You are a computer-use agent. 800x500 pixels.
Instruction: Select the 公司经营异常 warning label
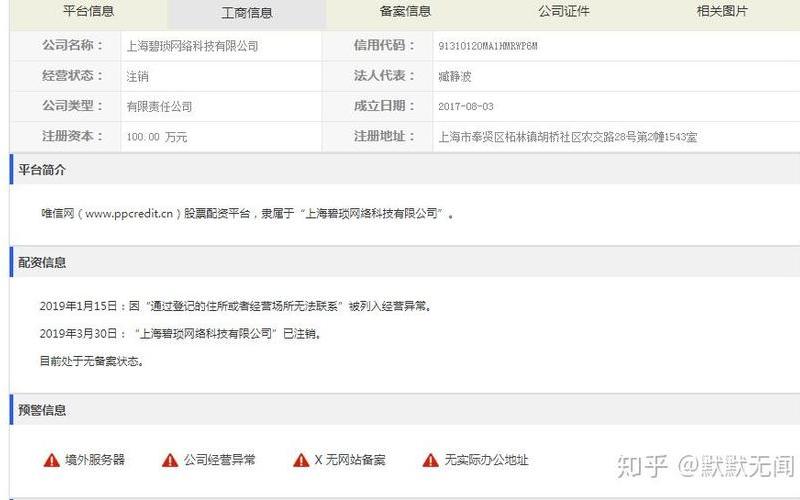tap(219, 460)
